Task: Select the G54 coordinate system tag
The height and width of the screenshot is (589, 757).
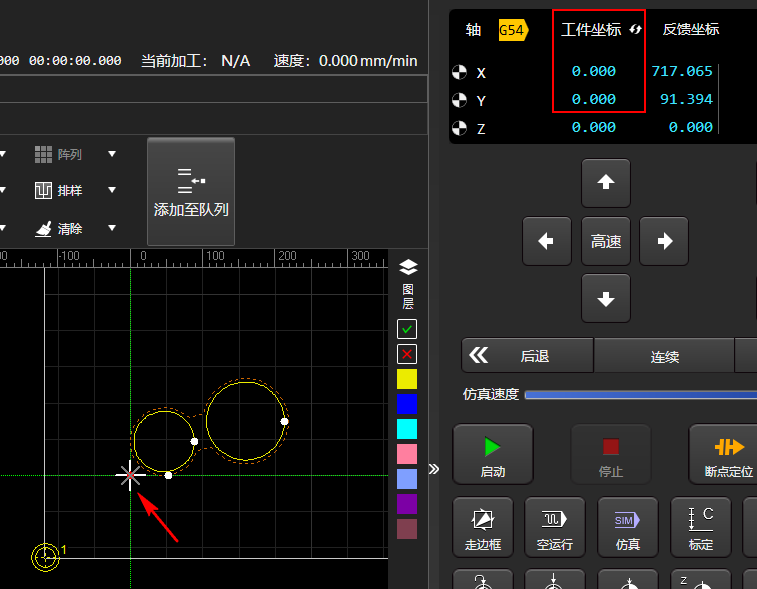Action: click(513, 30)
